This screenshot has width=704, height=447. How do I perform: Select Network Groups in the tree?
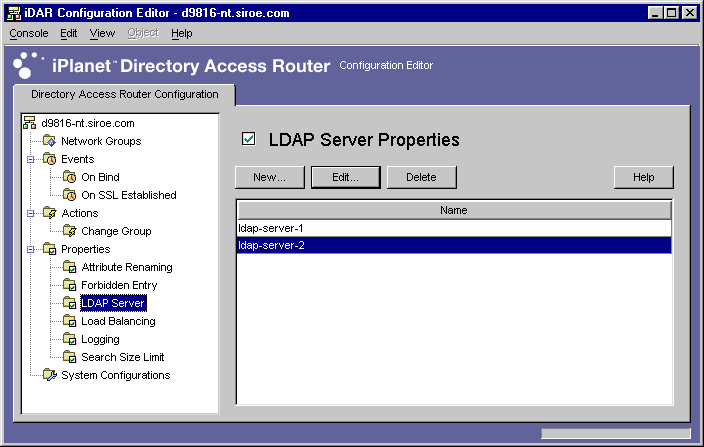pyautogui.click(x=101, y=141)
